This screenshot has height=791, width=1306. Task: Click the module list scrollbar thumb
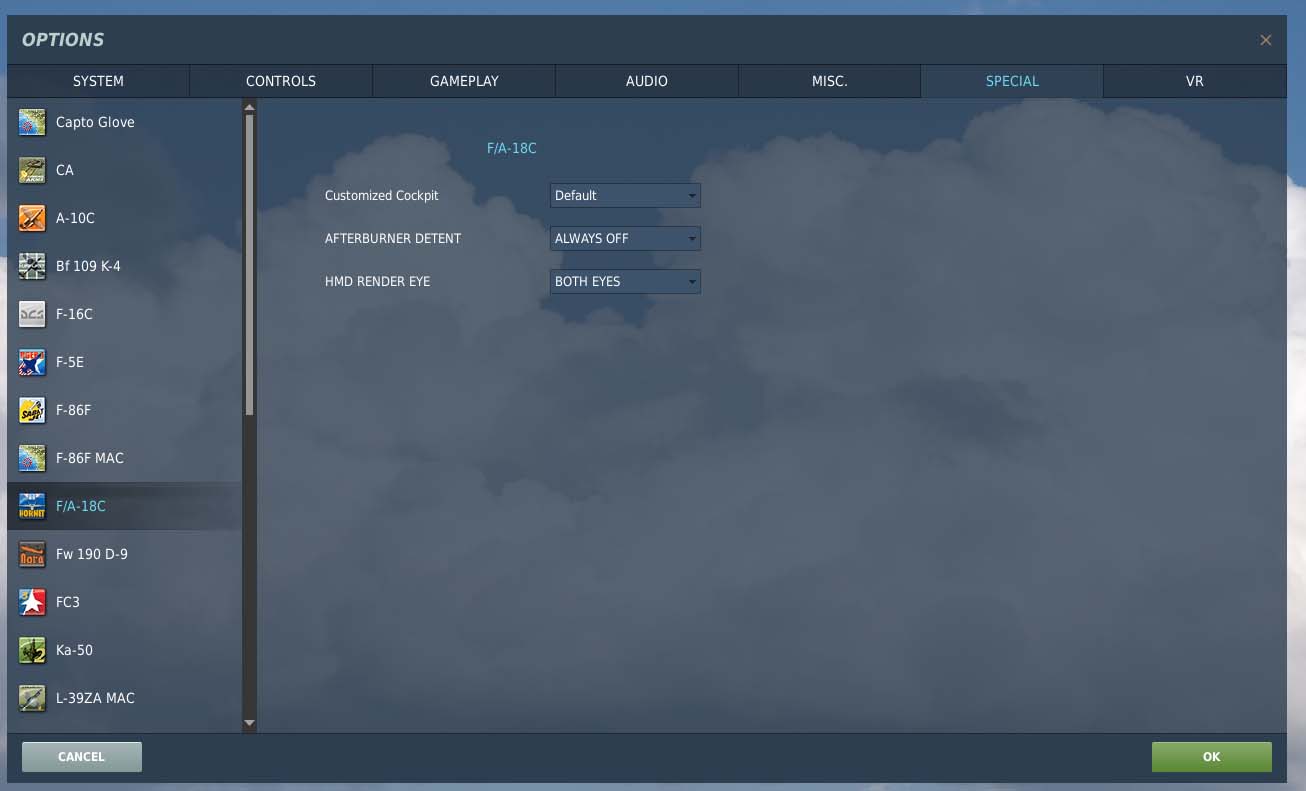[250, 265]
